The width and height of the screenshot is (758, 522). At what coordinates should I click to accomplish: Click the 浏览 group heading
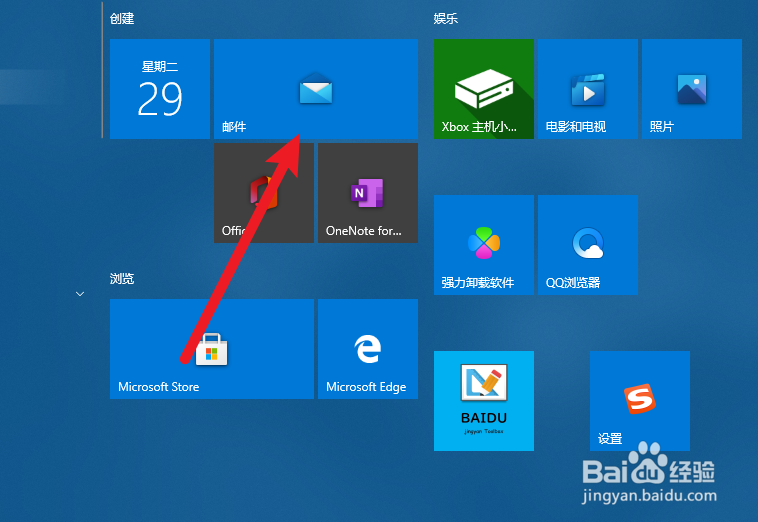point(122,279)
